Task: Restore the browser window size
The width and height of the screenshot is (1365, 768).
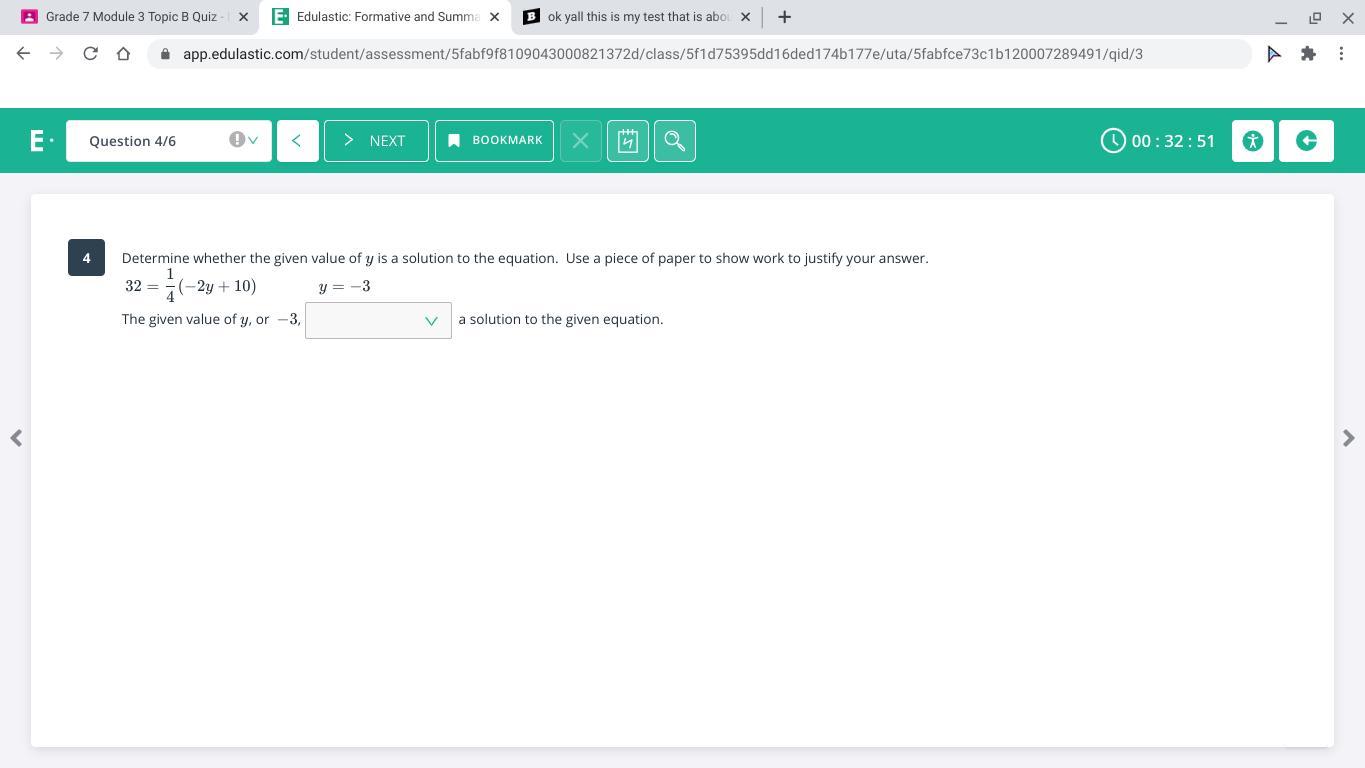Action: (1315, 18)
